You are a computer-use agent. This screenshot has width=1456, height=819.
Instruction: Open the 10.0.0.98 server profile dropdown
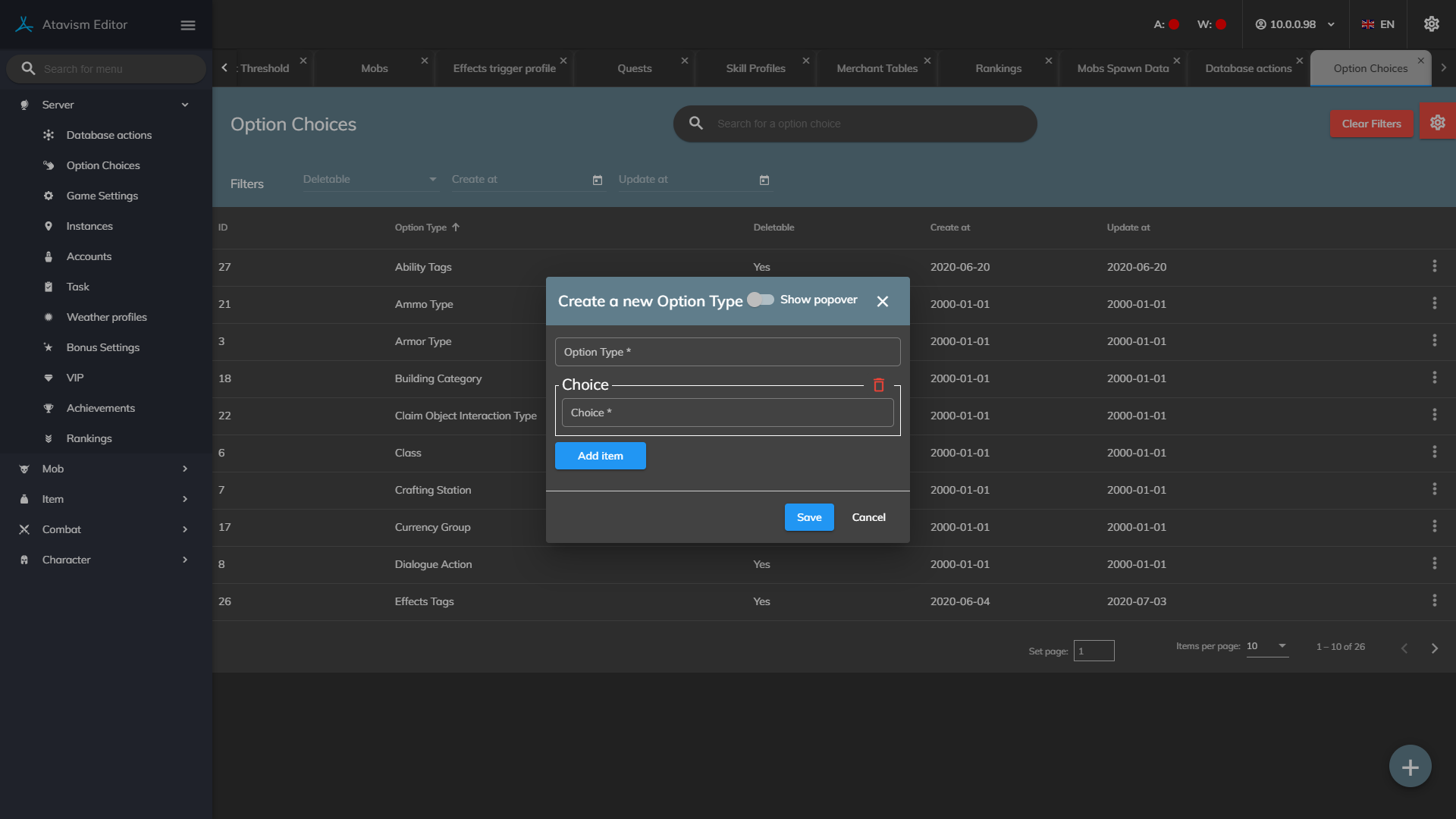[x=1294, y=24]
